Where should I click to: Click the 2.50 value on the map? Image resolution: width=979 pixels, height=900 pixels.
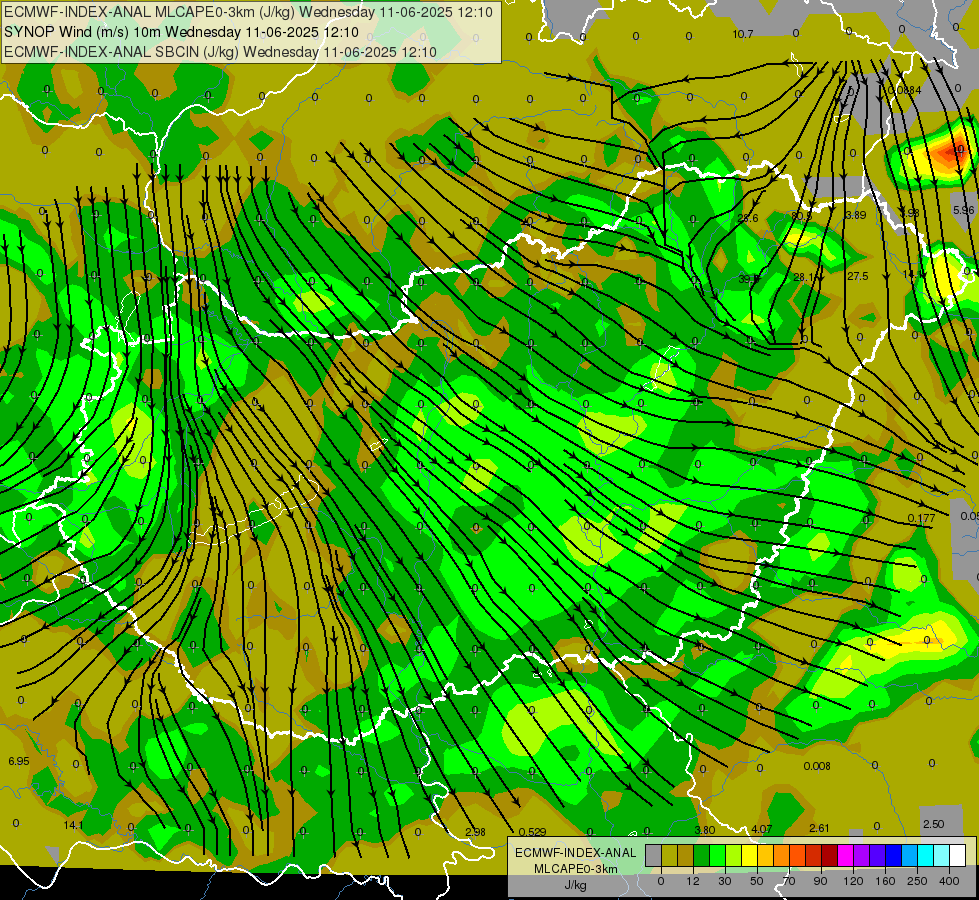tap(933, 824)
